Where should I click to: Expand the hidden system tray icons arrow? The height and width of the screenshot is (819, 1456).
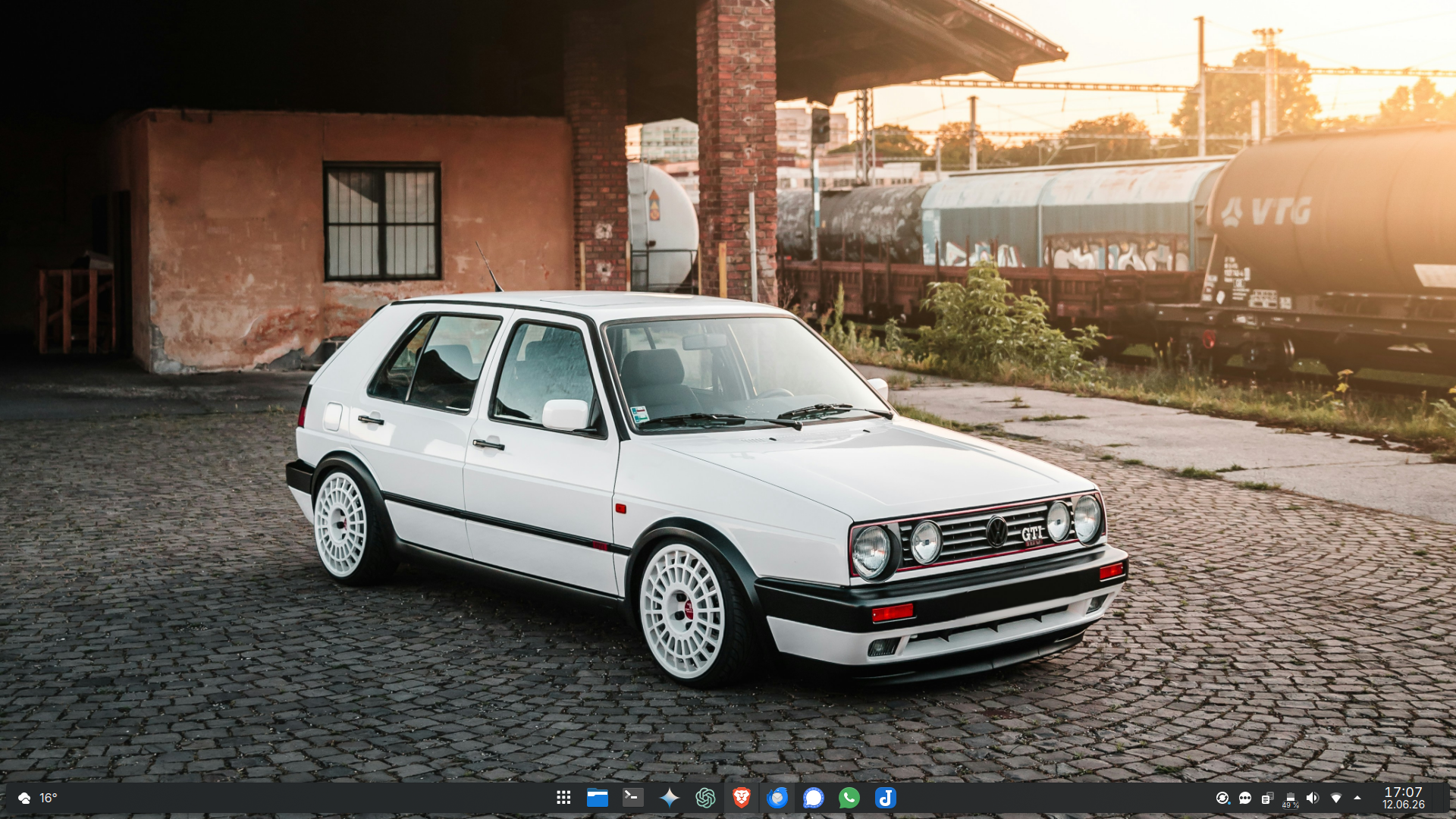(1357, 798)
